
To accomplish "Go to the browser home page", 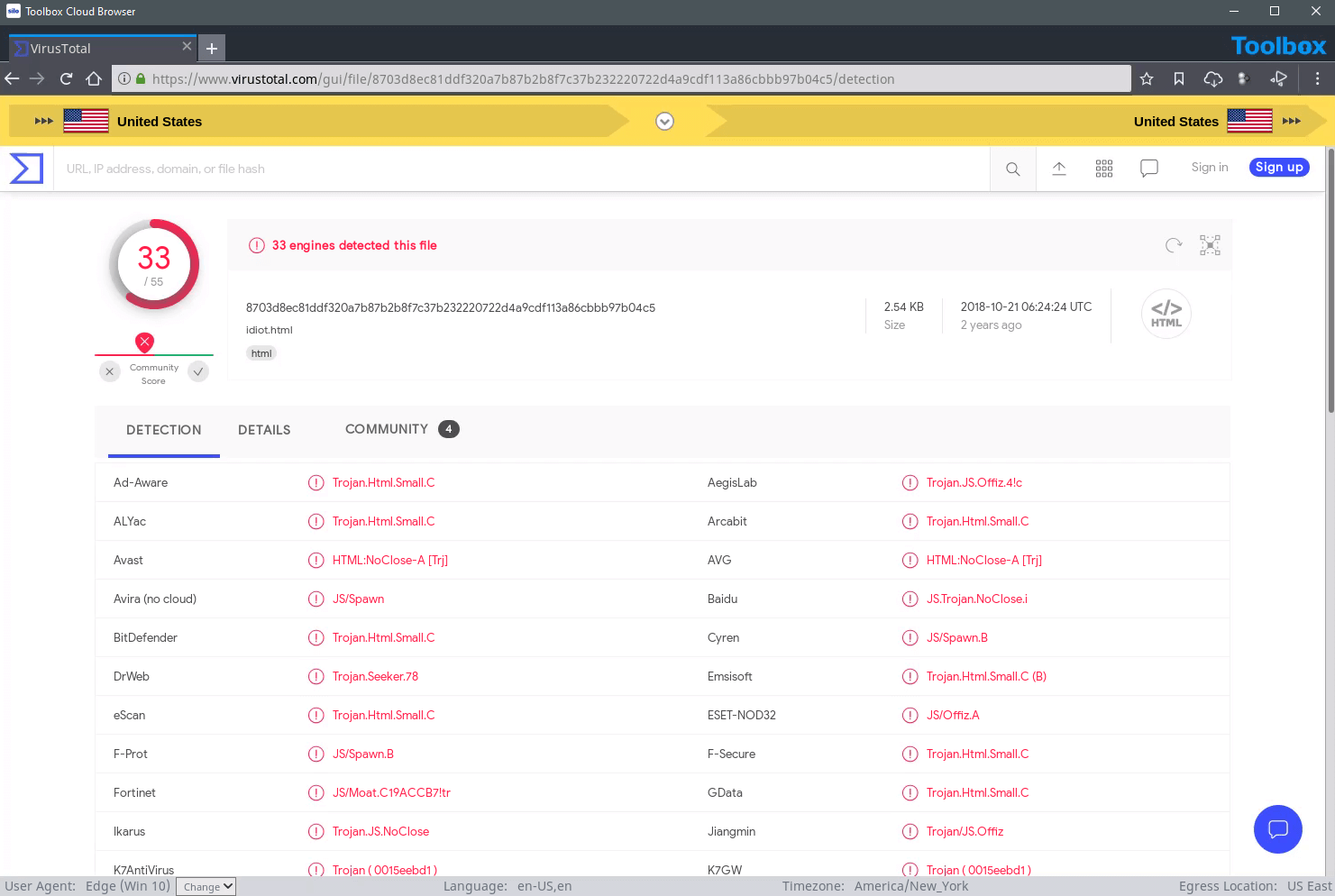I will [94, 78].
